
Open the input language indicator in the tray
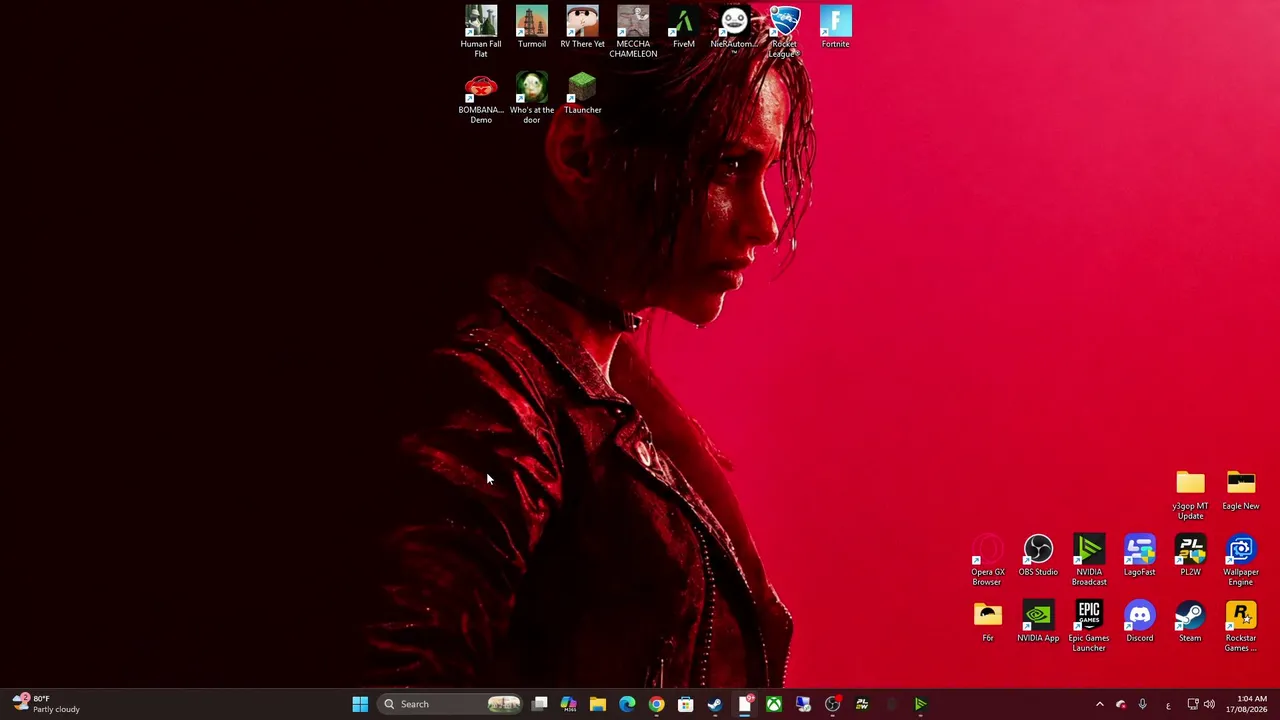[x=1168, y=704]
